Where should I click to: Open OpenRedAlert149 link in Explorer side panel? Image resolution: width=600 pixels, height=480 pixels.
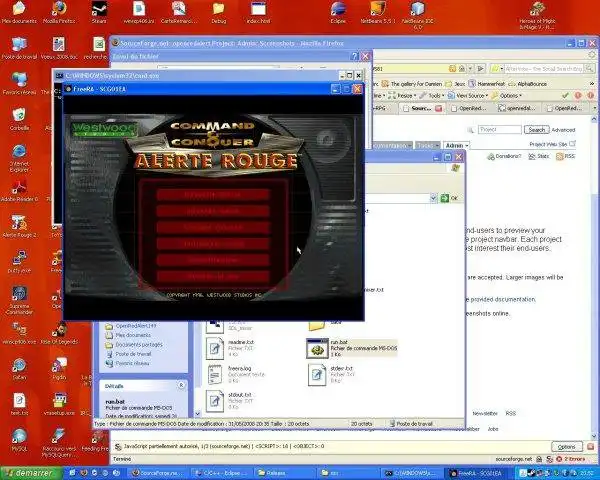129,326
